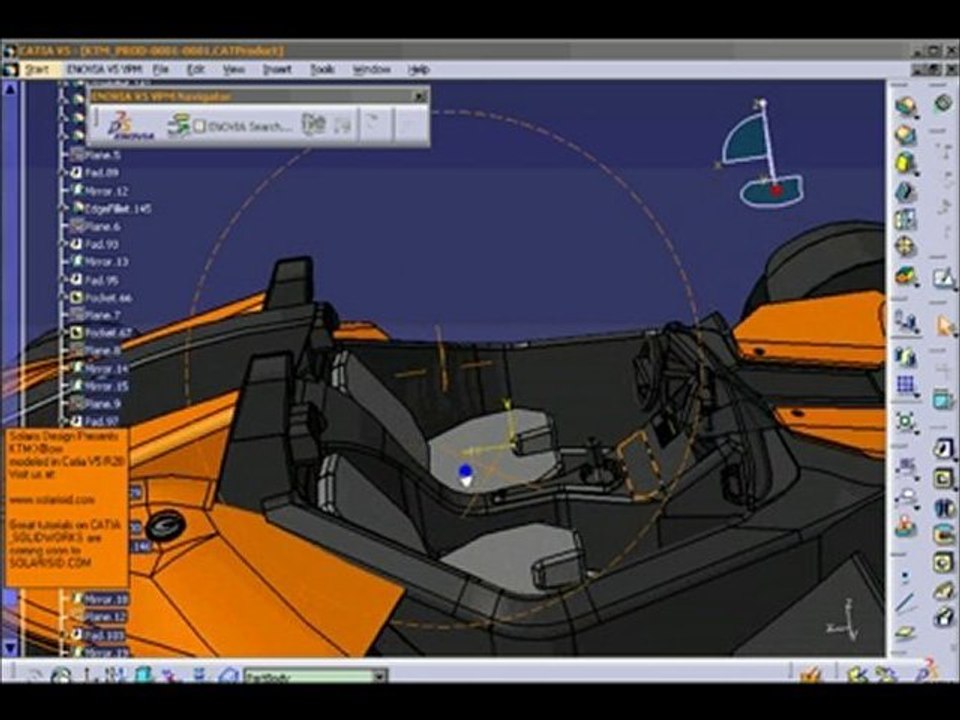Open the View menu
The image size is (960, 720).
tap(233, 70)
